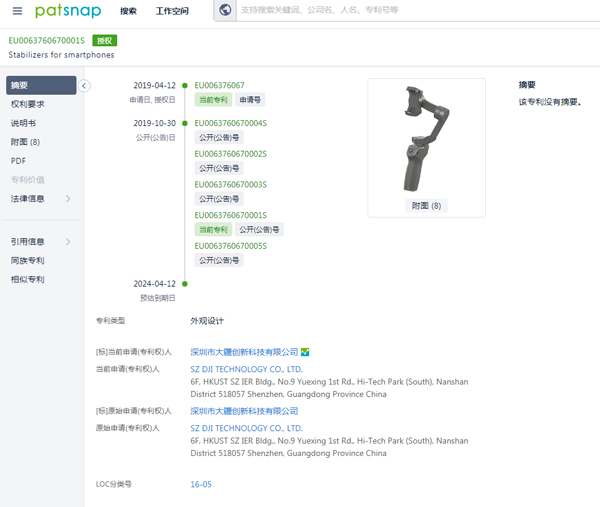Click the title Stabilizers for smartphones

pos(61,55)
